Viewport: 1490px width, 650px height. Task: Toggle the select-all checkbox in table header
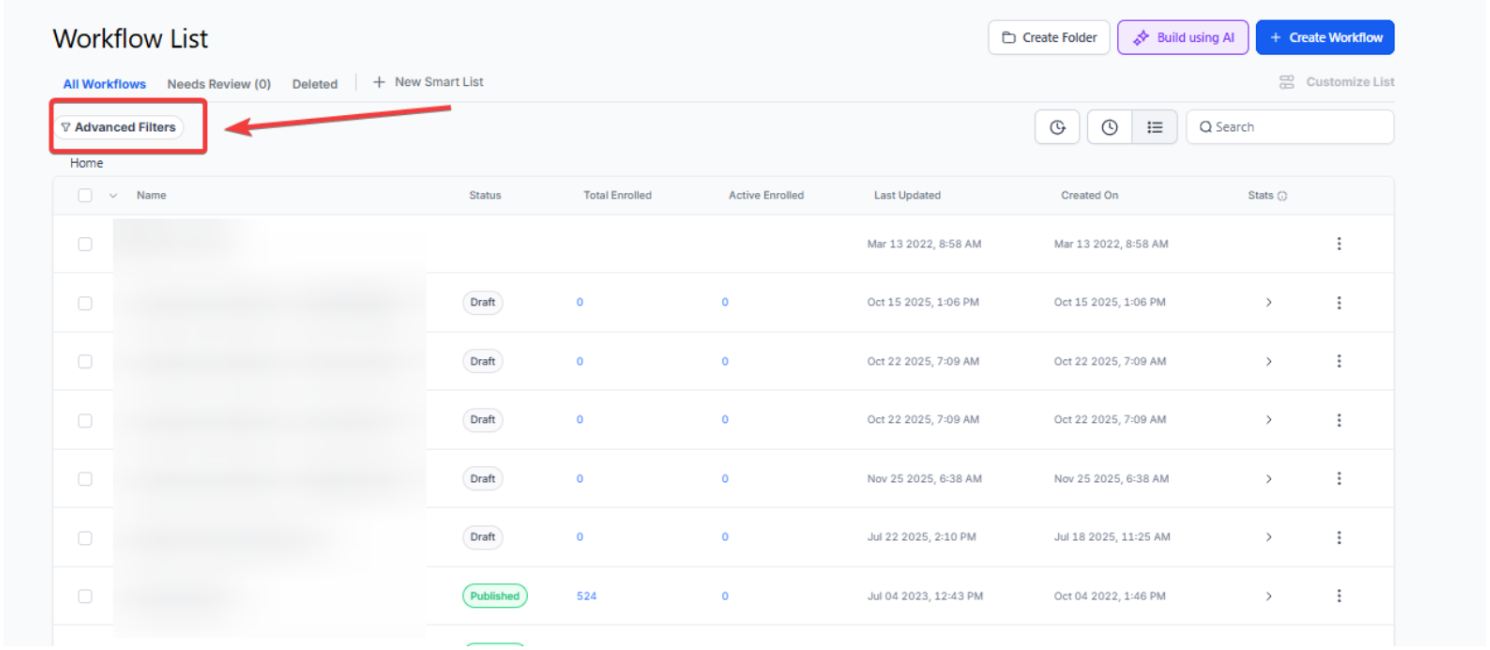[x=85, y=196]
